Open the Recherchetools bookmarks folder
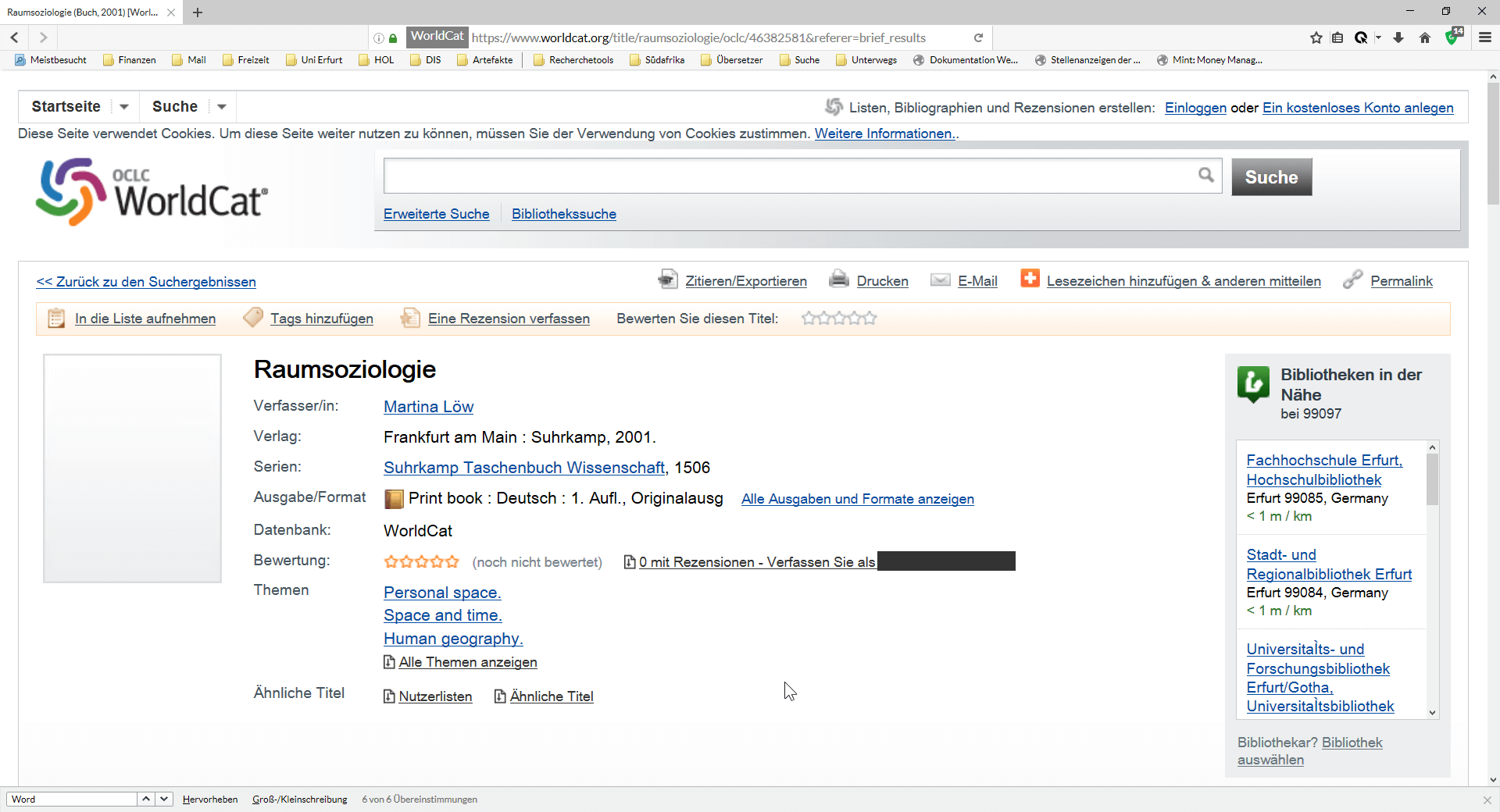Viewport: 1500px width, 812px height. [x=573, y=60]
